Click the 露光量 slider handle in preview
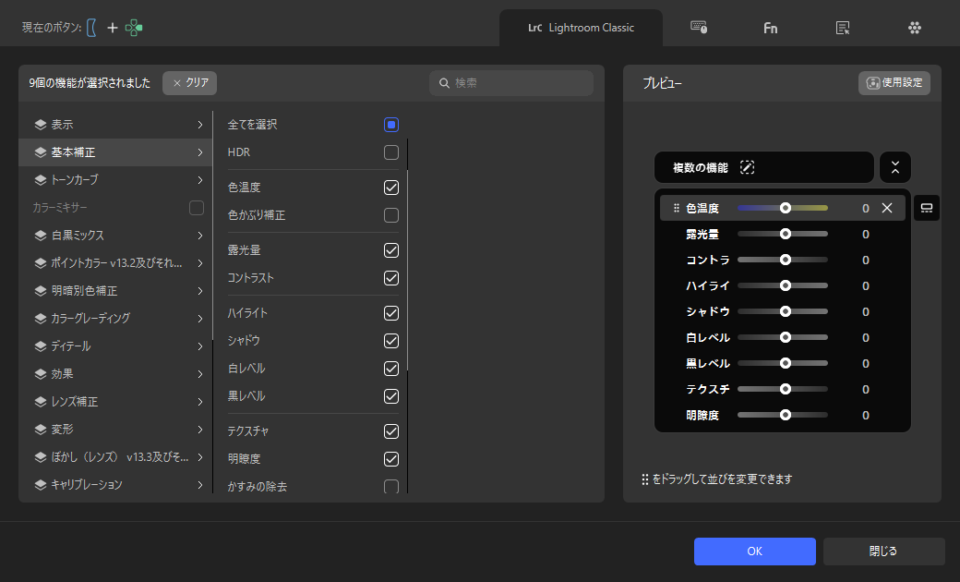The image size is (960, 582). [x=785, y=234]
